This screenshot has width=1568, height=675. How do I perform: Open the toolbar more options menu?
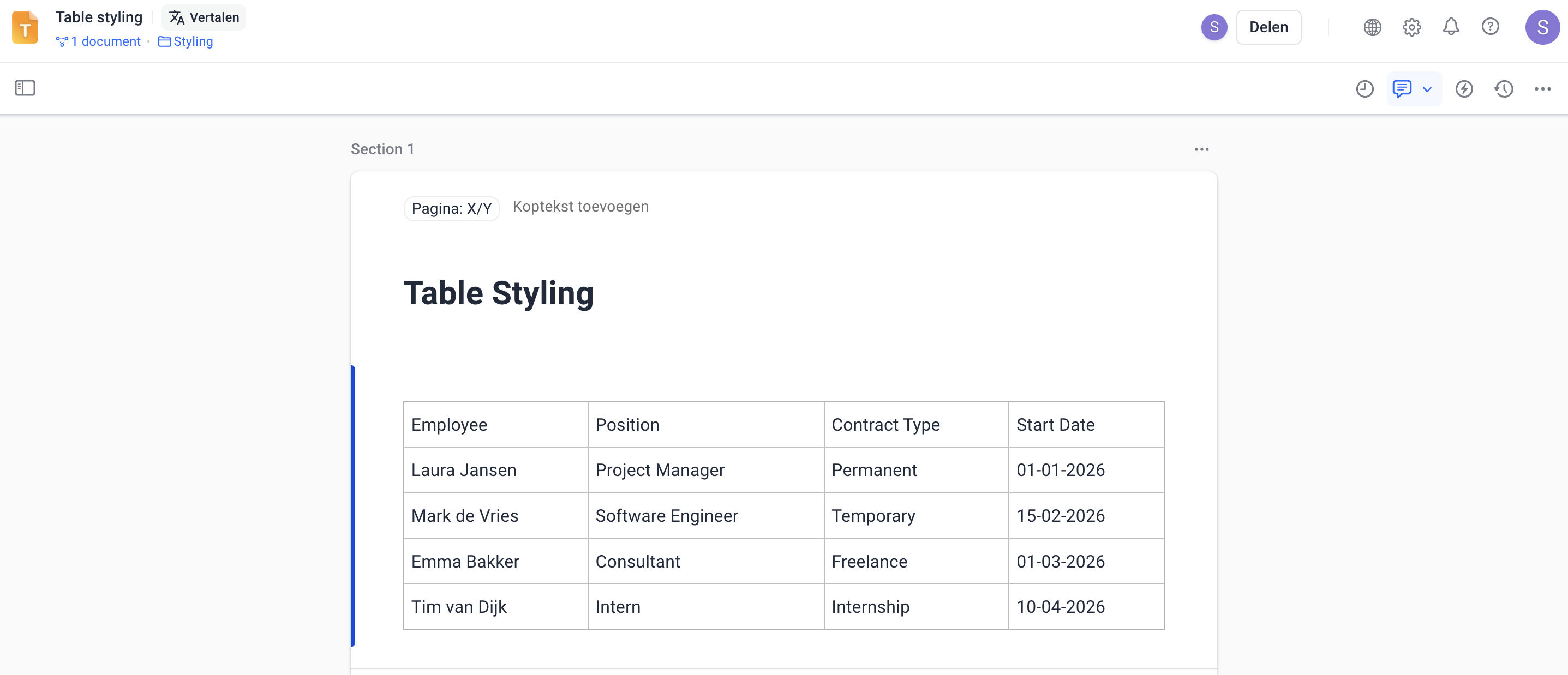pos(1542,89)
